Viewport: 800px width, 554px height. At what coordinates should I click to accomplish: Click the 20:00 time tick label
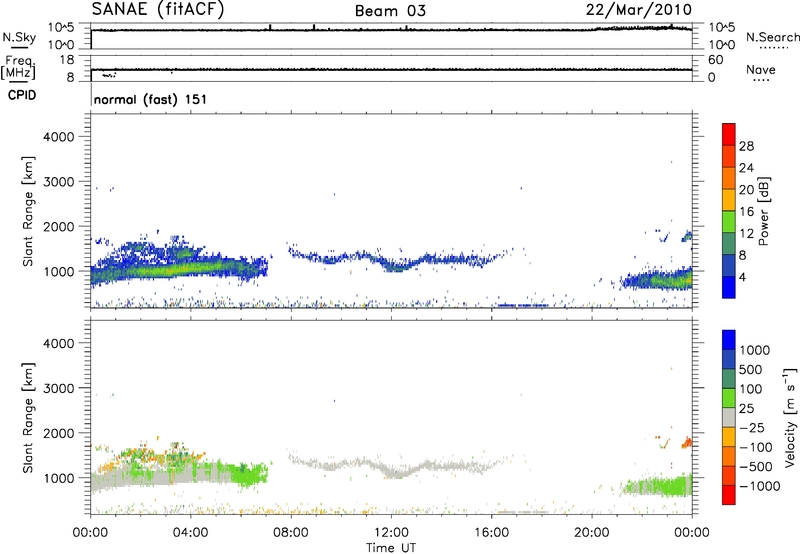[x=592, y=533]
